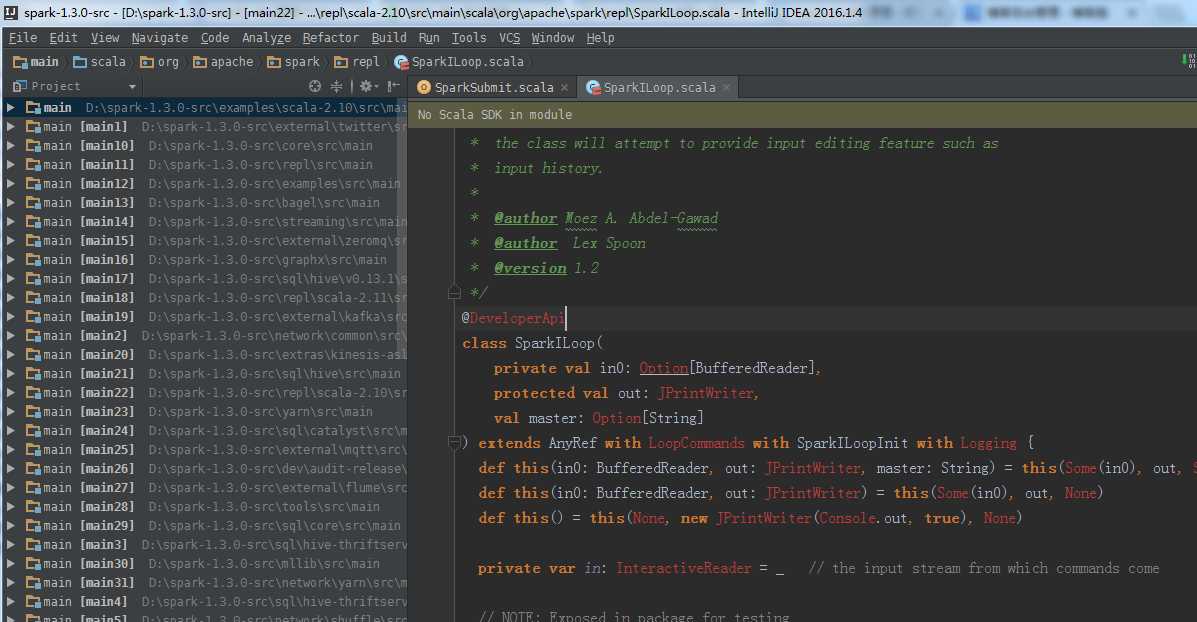Expand the main [main12] module node
Image resolution: width=1197 pixels, height=622 pixels.
pos(11,183)
